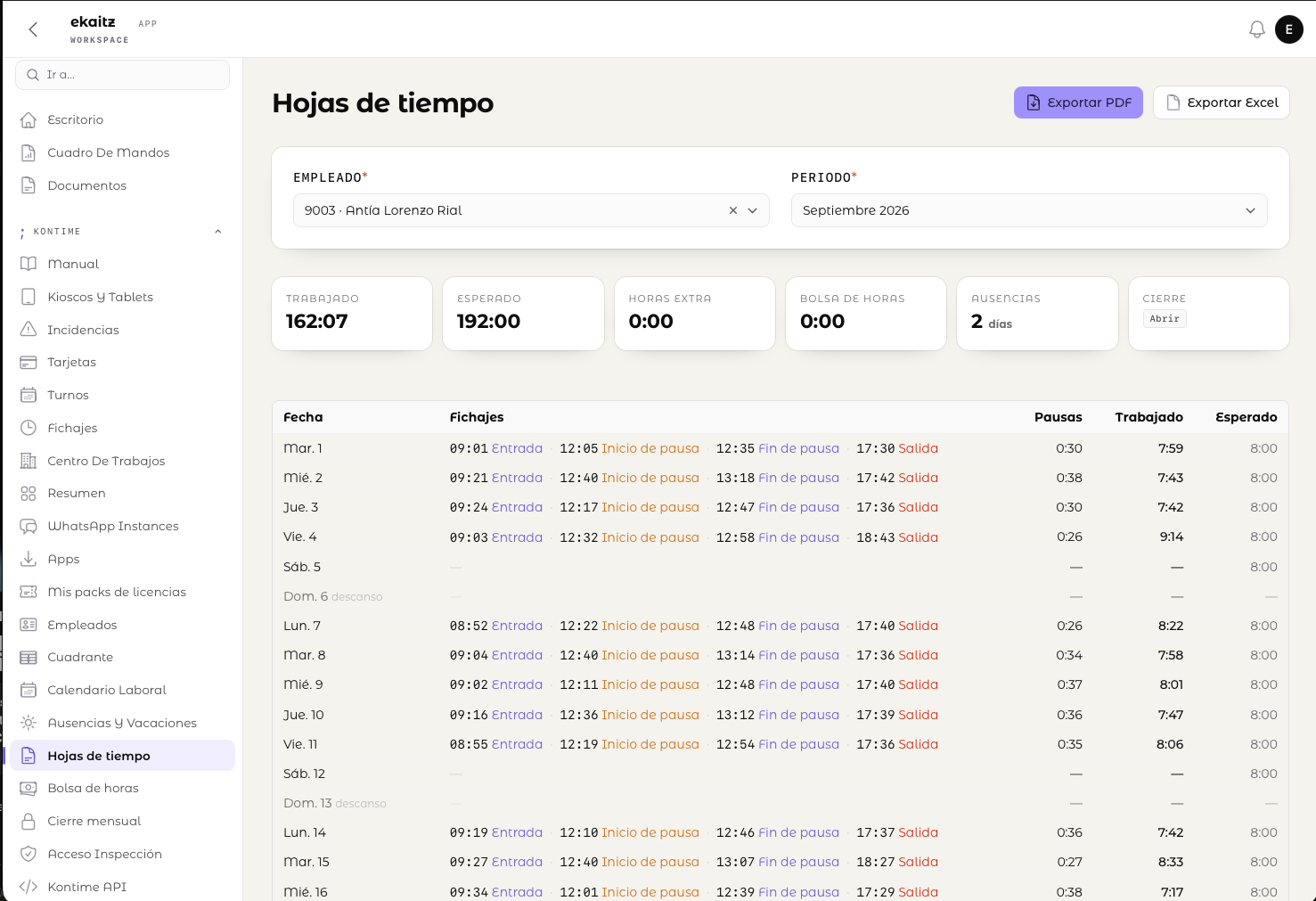Click the Turnos calendar icon
Screen dimensions: 1316x901
(x=29, y=395)
